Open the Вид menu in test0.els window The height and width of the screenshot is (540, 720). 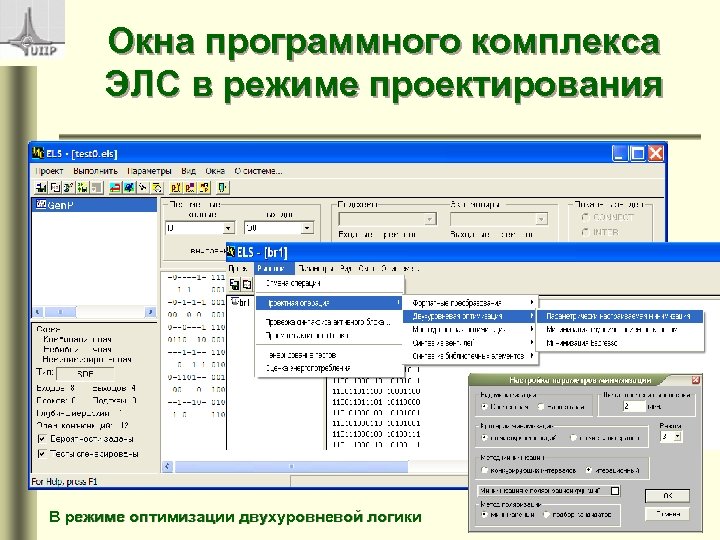(188, 171)
